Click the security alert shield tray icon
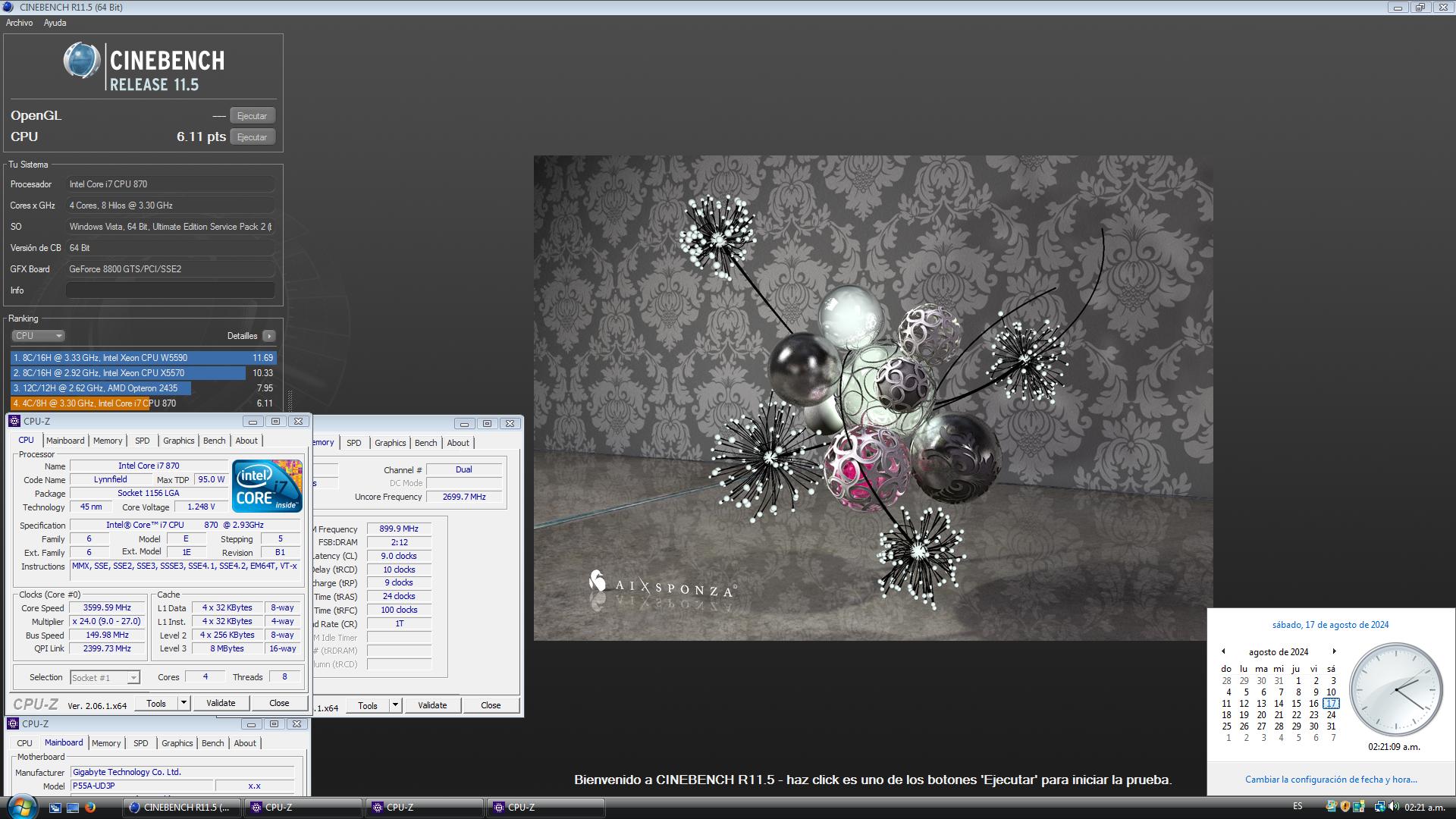 tap(1345, 807)
